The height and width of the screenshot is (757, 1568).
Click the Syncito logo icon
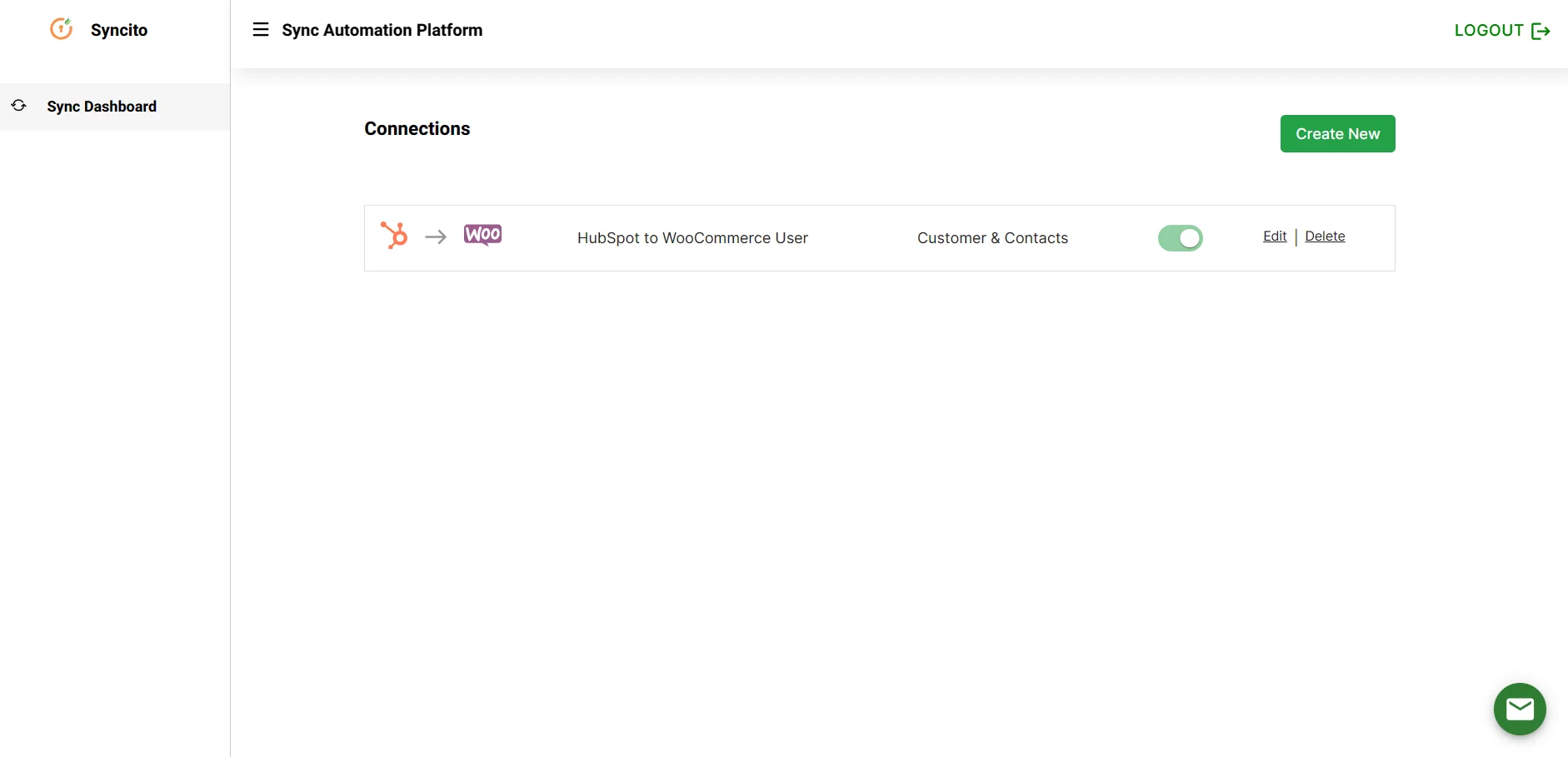pos(62,28)
